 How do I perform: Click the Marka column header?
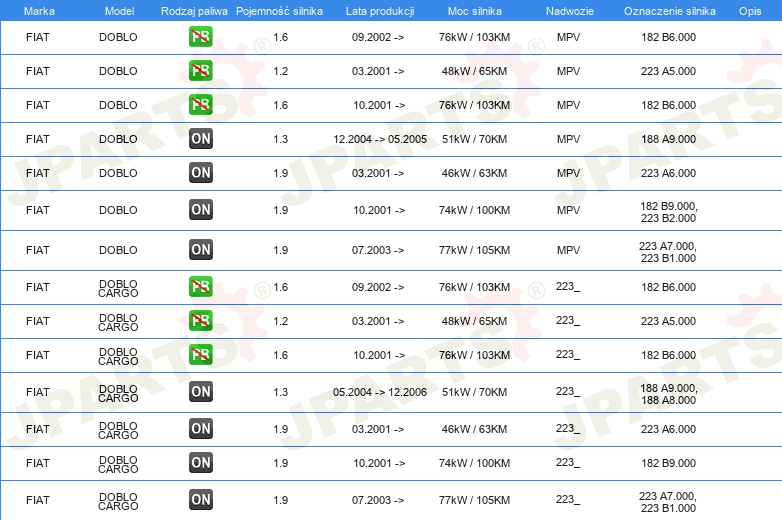pyautogui.click(x=39, y=11)
